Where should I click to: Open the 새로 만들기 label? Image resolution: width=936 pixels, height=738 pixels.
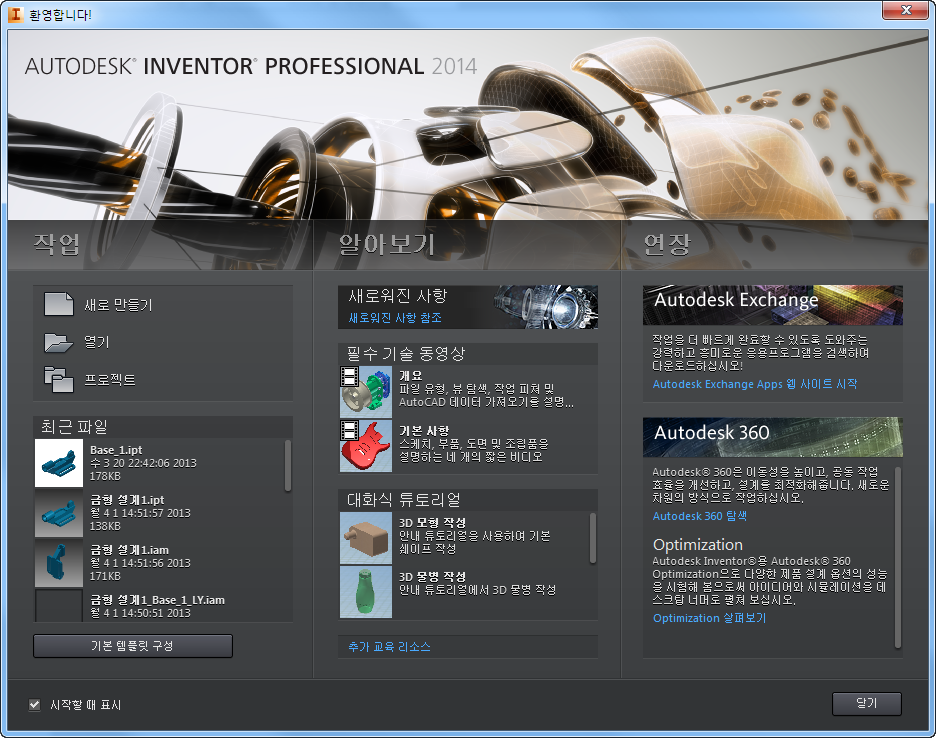(x=118, y=305)
